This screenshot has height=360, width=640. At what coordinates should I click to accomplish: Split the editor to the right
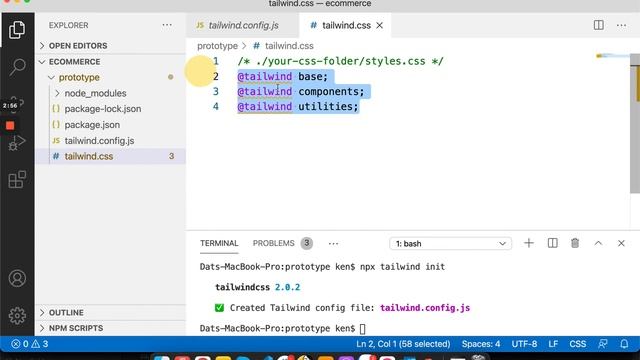click(x=598, y=25)
